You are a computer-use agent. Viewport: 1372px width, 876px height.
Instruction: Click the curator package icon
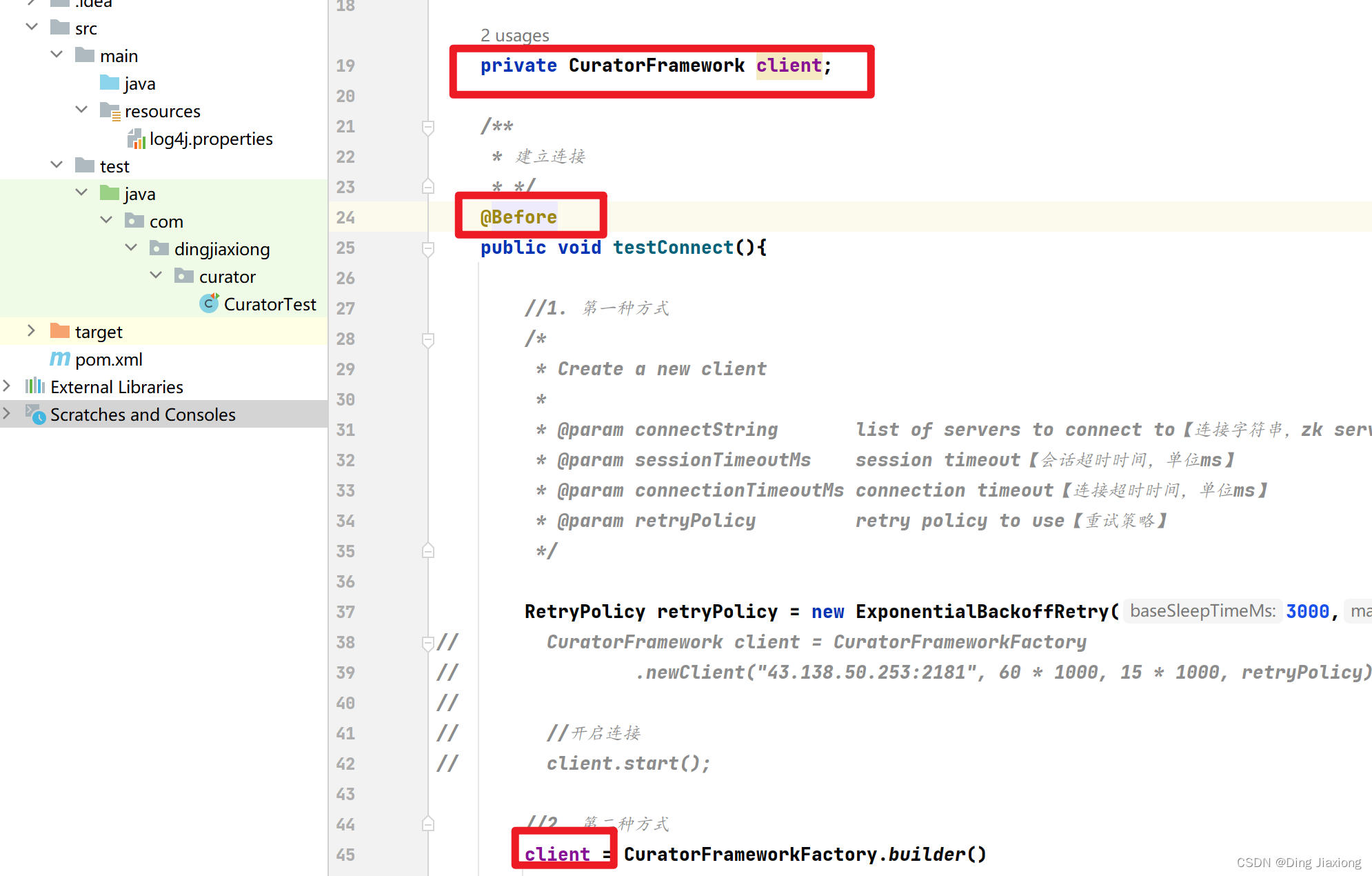tap(184, 276)
